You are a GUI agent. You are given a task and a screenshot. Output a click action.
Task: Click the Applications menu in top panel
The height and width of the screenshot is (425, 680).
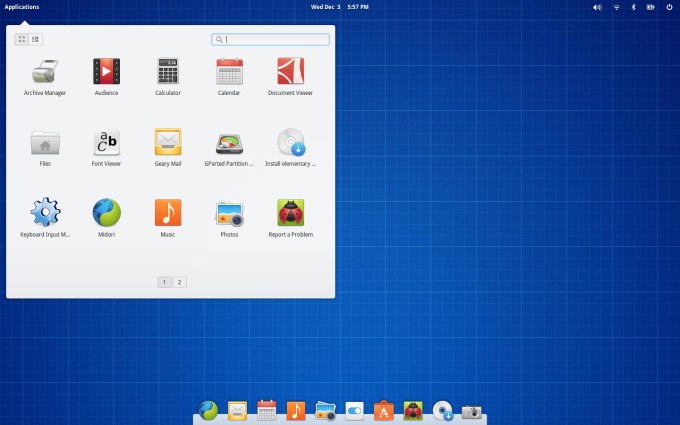pyautogui.click(x=22, y=7)
